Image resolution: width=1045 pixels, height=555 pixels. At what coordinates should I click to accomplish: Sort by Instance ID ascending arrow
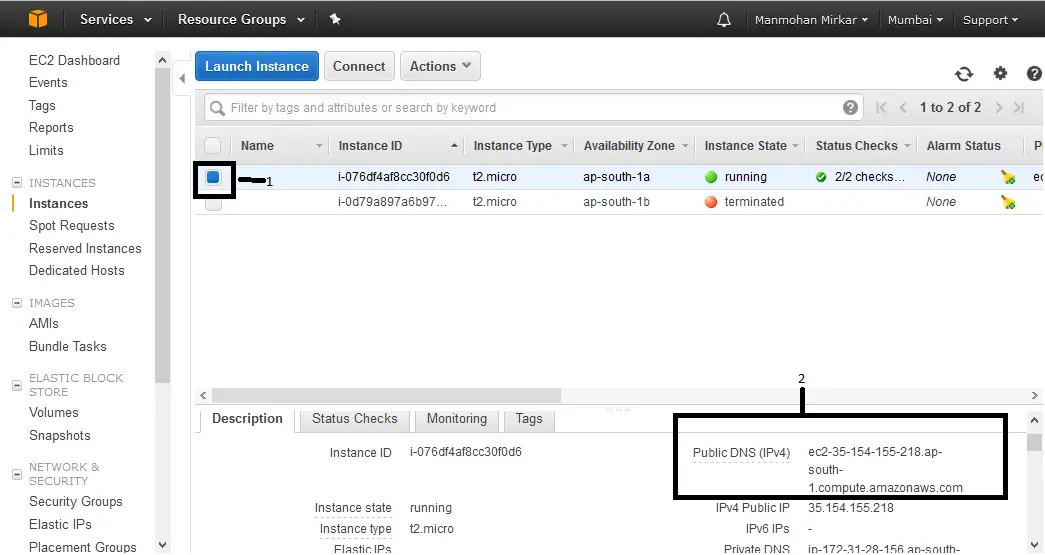click(454, 145)
